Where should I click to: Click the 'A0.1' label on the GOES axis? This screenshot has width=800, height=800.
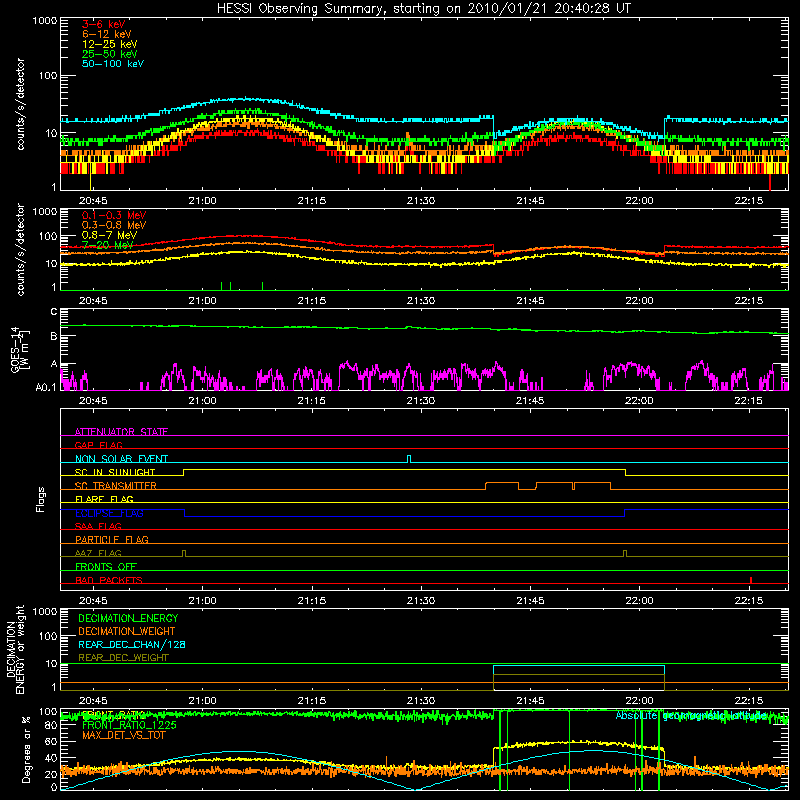[46, 387]
